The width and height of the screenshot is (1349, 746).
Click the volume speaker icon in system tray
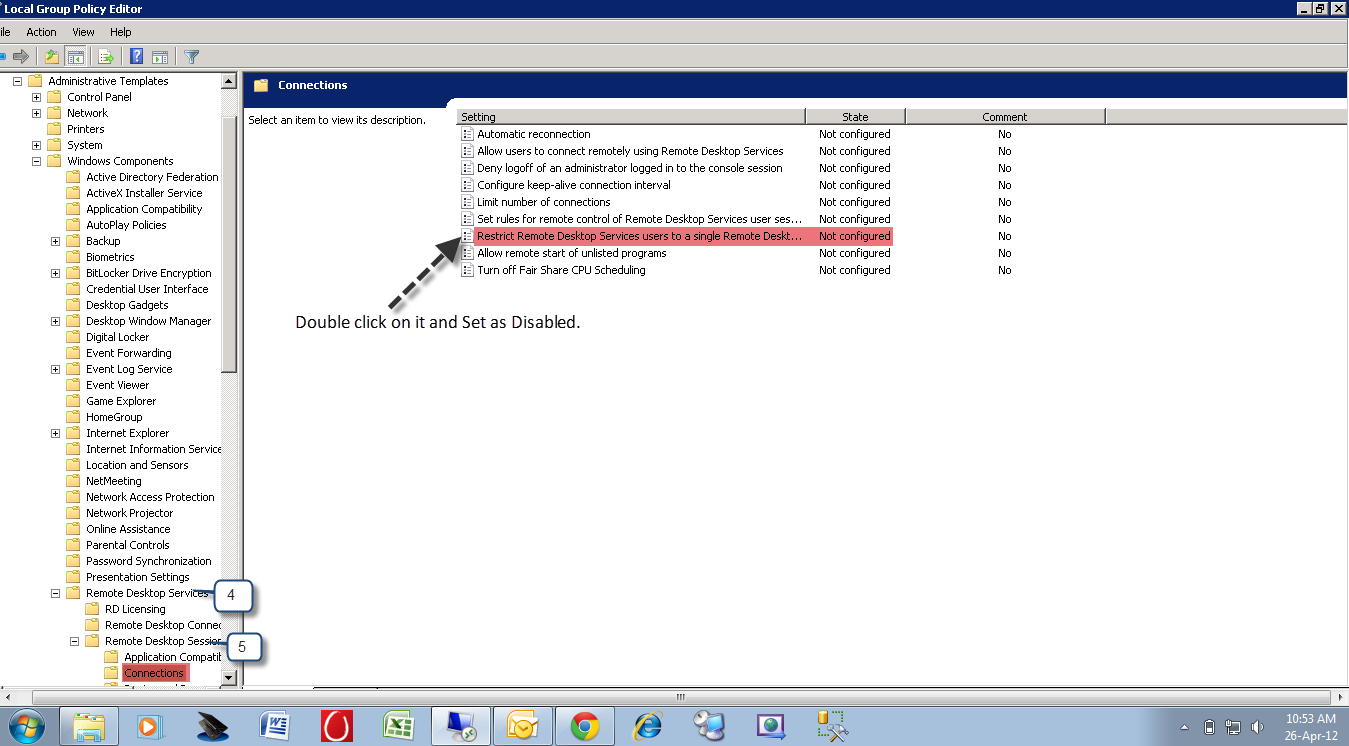coord(1257,727)
